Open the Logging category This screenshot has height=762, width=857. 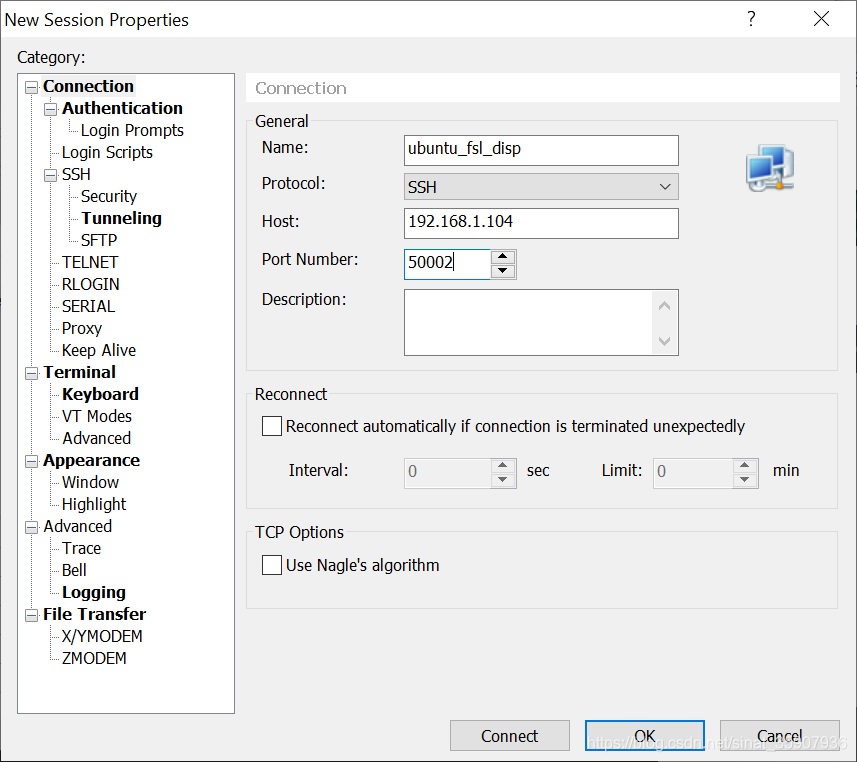pos(94,593)
